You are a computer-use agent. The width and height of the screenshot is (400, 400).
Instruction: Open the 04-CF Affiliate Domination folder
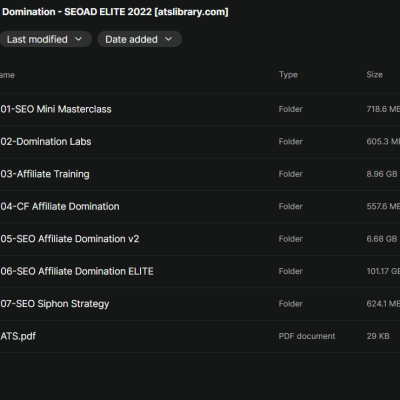(x=60, y=206)
